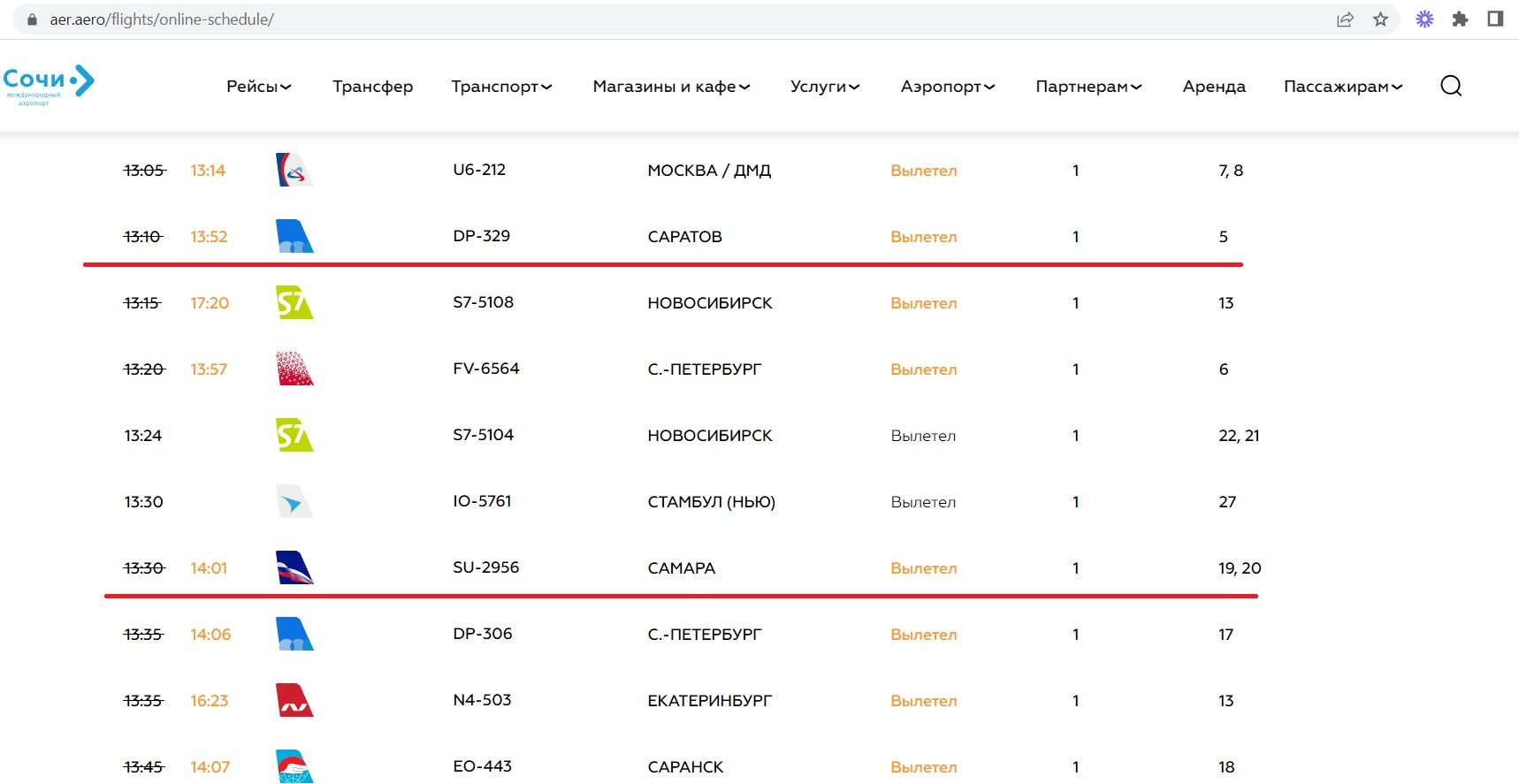This screenshot has width=1519, height=784.
Task: Go to the Аренда page
Action: (x=1213, y=87)
